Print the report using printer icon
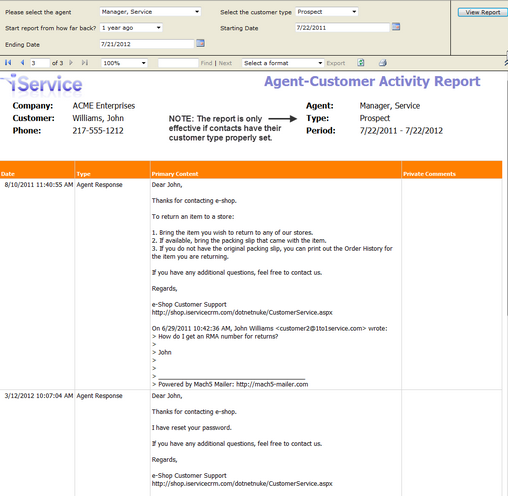The image size is (508, 496). [x=383, y=63]
